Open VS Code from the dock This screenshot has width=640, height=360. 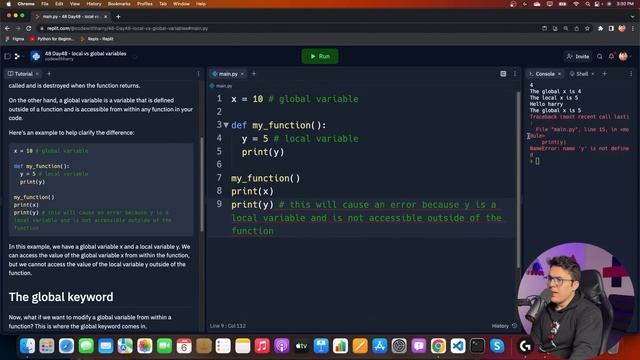(458, 346)
